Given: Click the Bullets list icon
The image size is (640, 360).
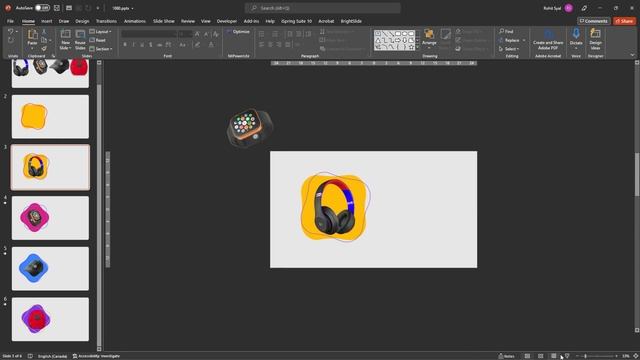Looking at the screenshot, I should point(262,34).
